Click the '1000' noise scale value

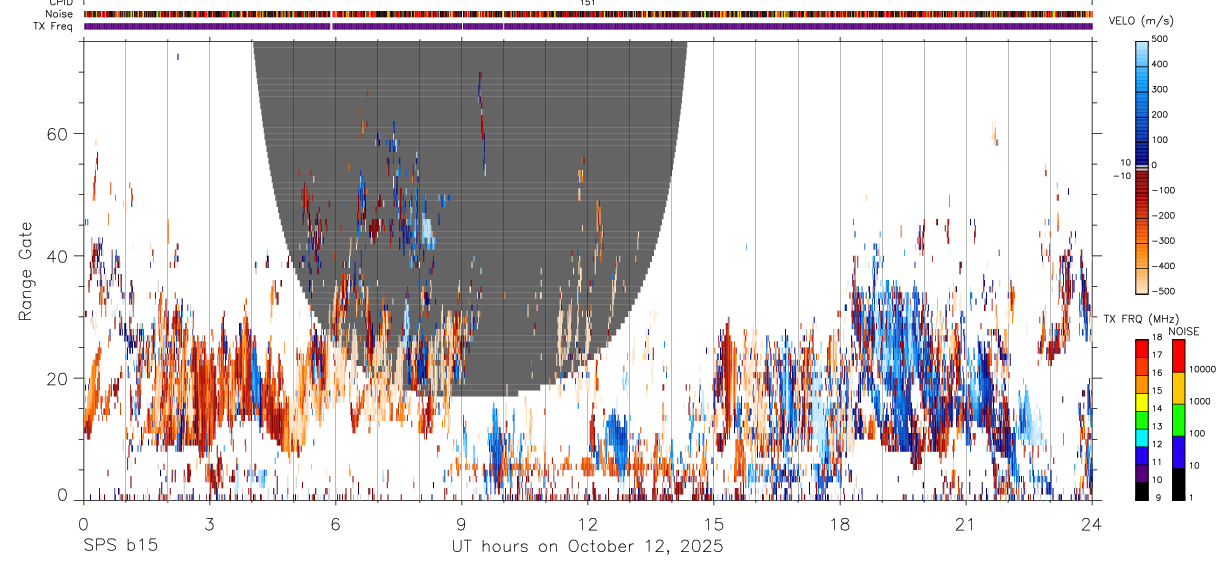(1199, 401)
